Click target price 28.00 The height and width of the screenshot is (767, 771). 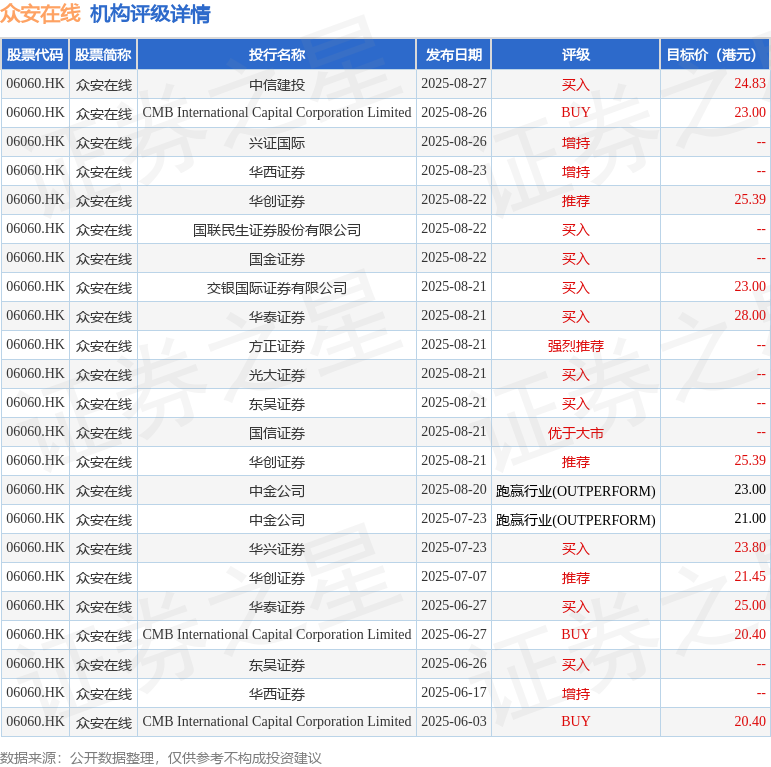pos(750,316)
